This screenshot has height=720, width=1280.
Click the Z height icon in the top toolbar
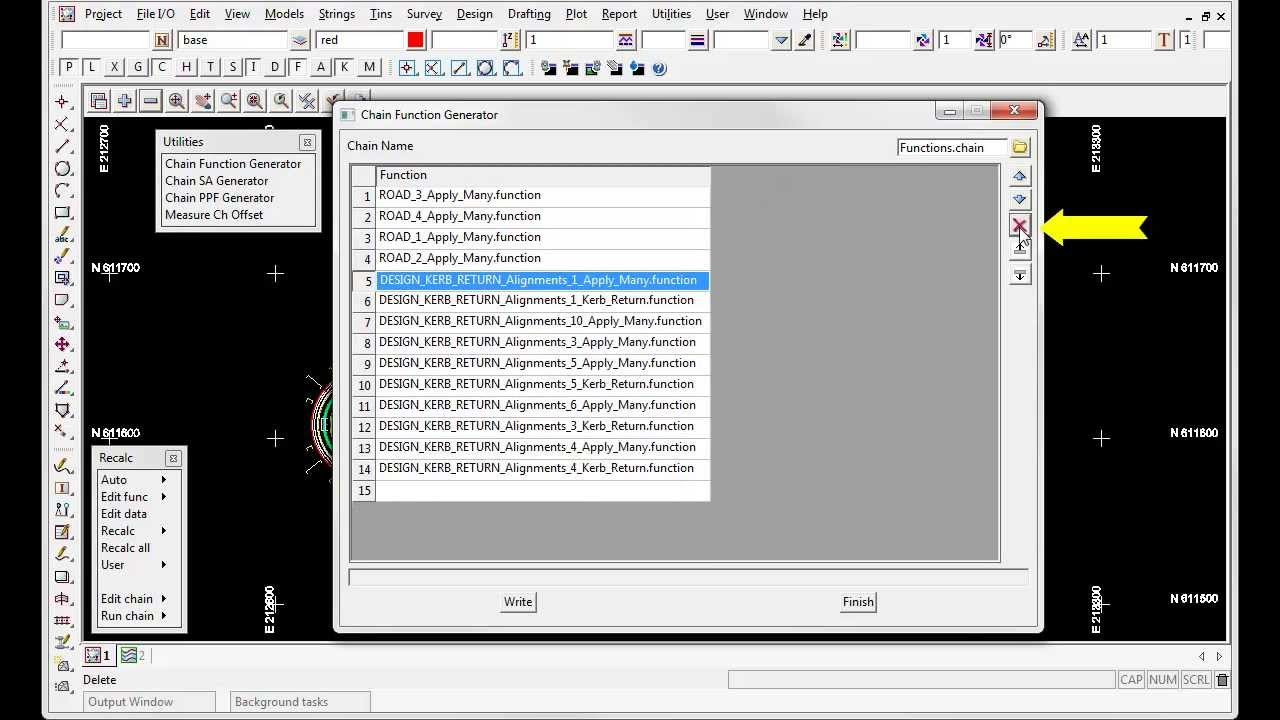(509, 40)
